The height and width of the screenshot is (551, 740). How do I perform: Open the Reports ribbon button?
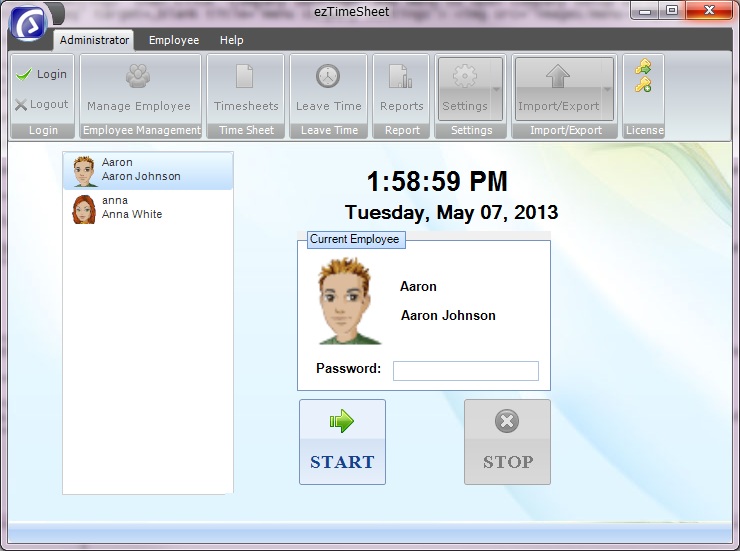click(401, 88)
